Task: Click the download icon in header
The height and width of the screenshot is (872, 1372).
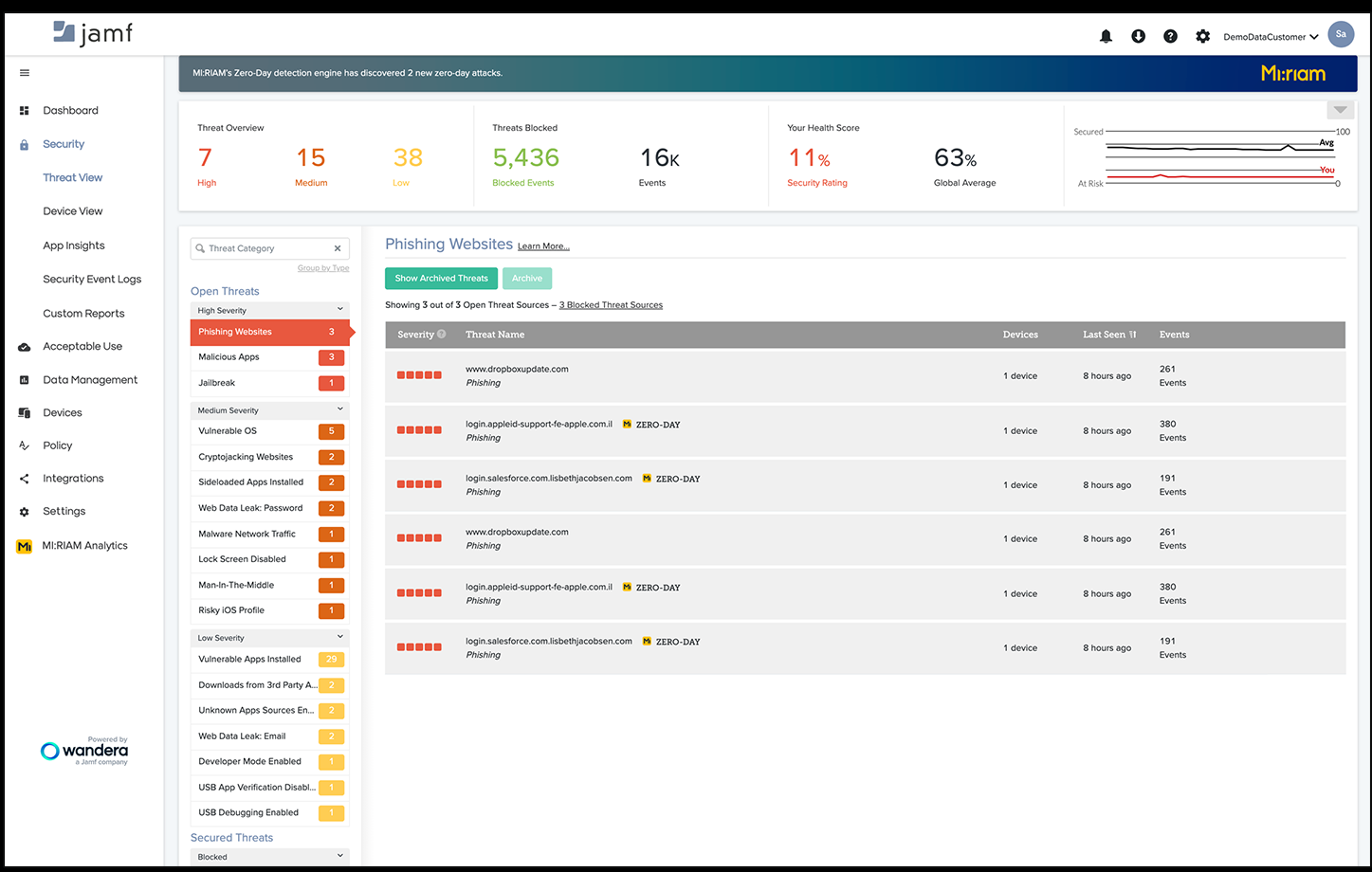Action: 1138,36
